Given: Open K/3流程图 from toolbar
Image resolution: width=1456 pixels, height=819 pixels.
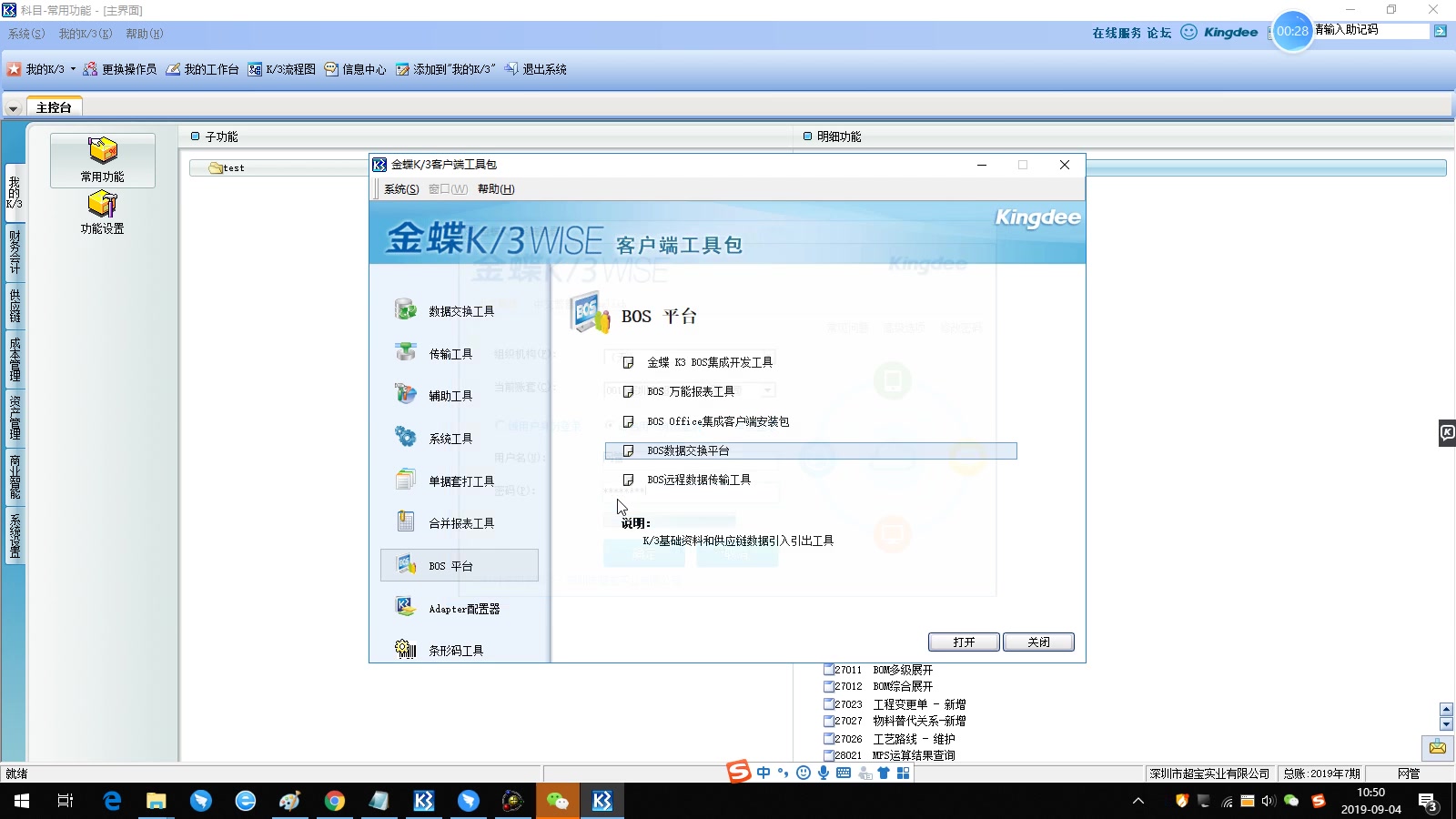Looking at the screenshot, I should click(282, 69).
